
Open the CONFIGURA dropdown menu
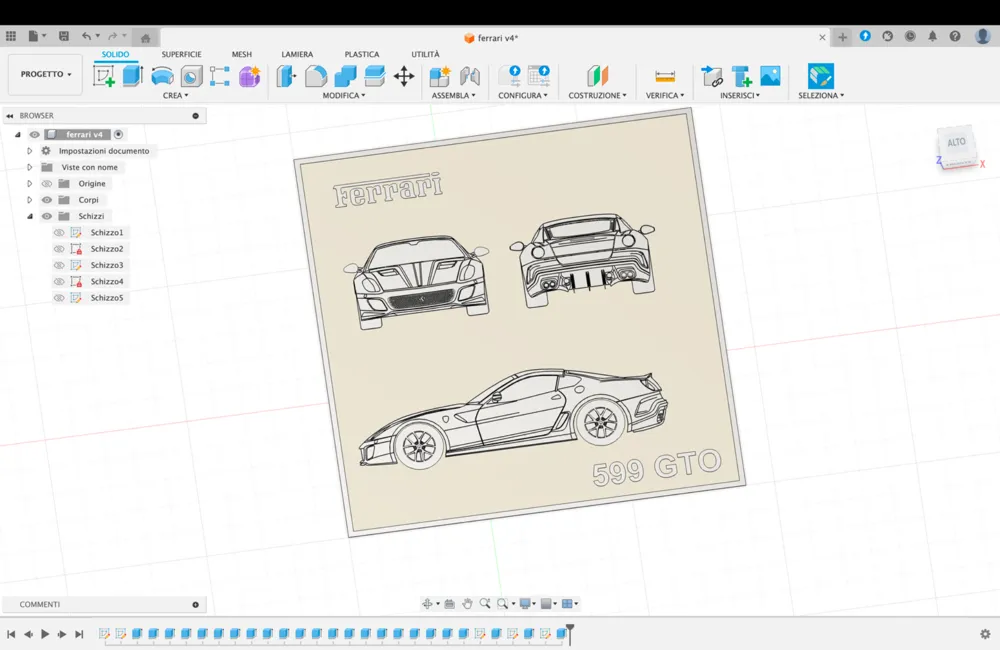523,96
